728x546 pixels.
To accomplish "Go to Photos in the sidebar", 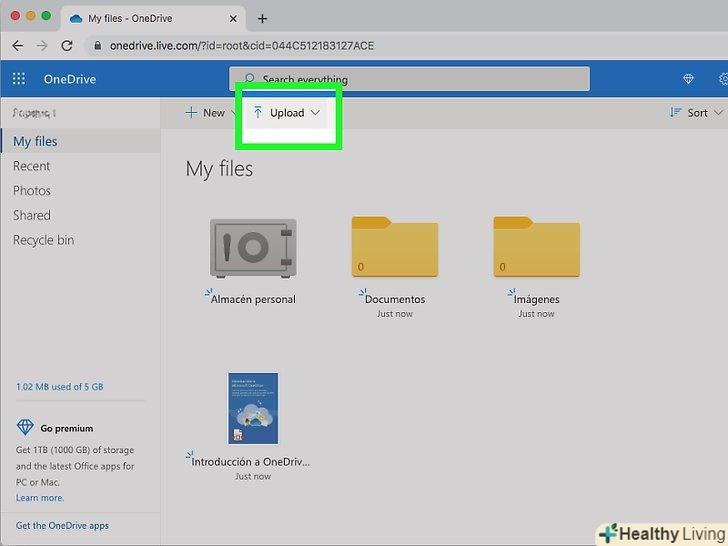I will tap(32, 191).
